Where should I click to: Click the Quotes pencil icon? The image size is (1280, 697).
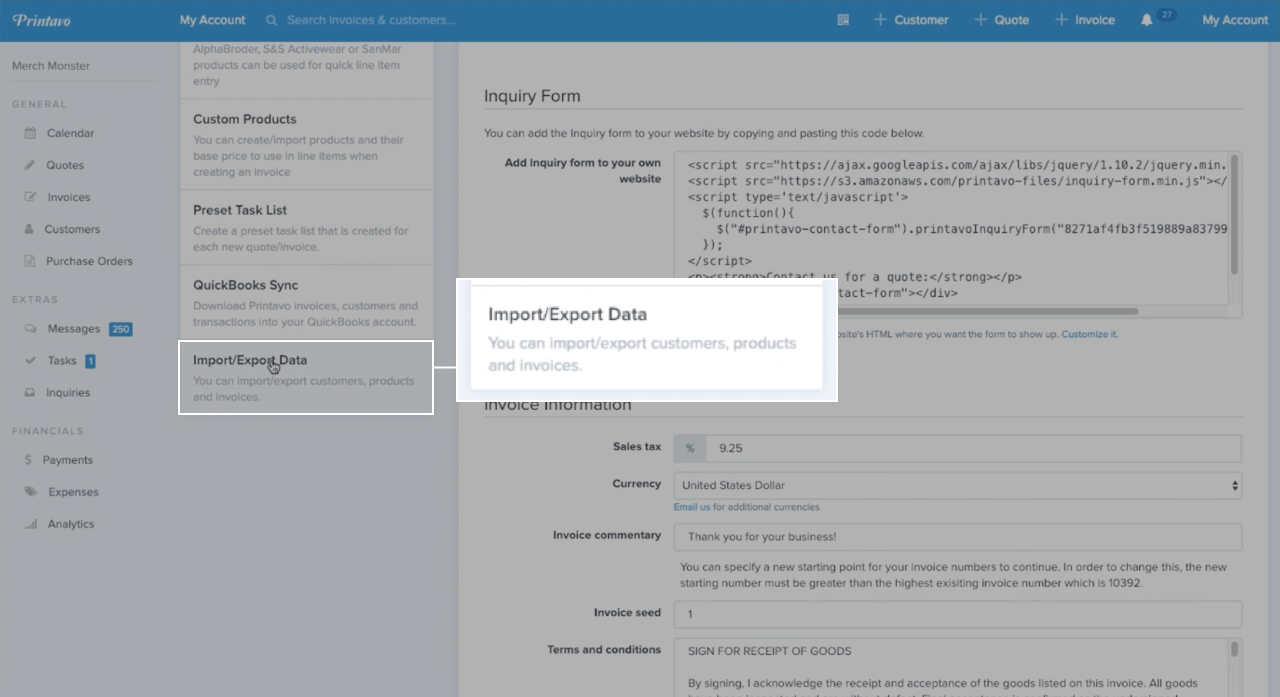[30, 165]
